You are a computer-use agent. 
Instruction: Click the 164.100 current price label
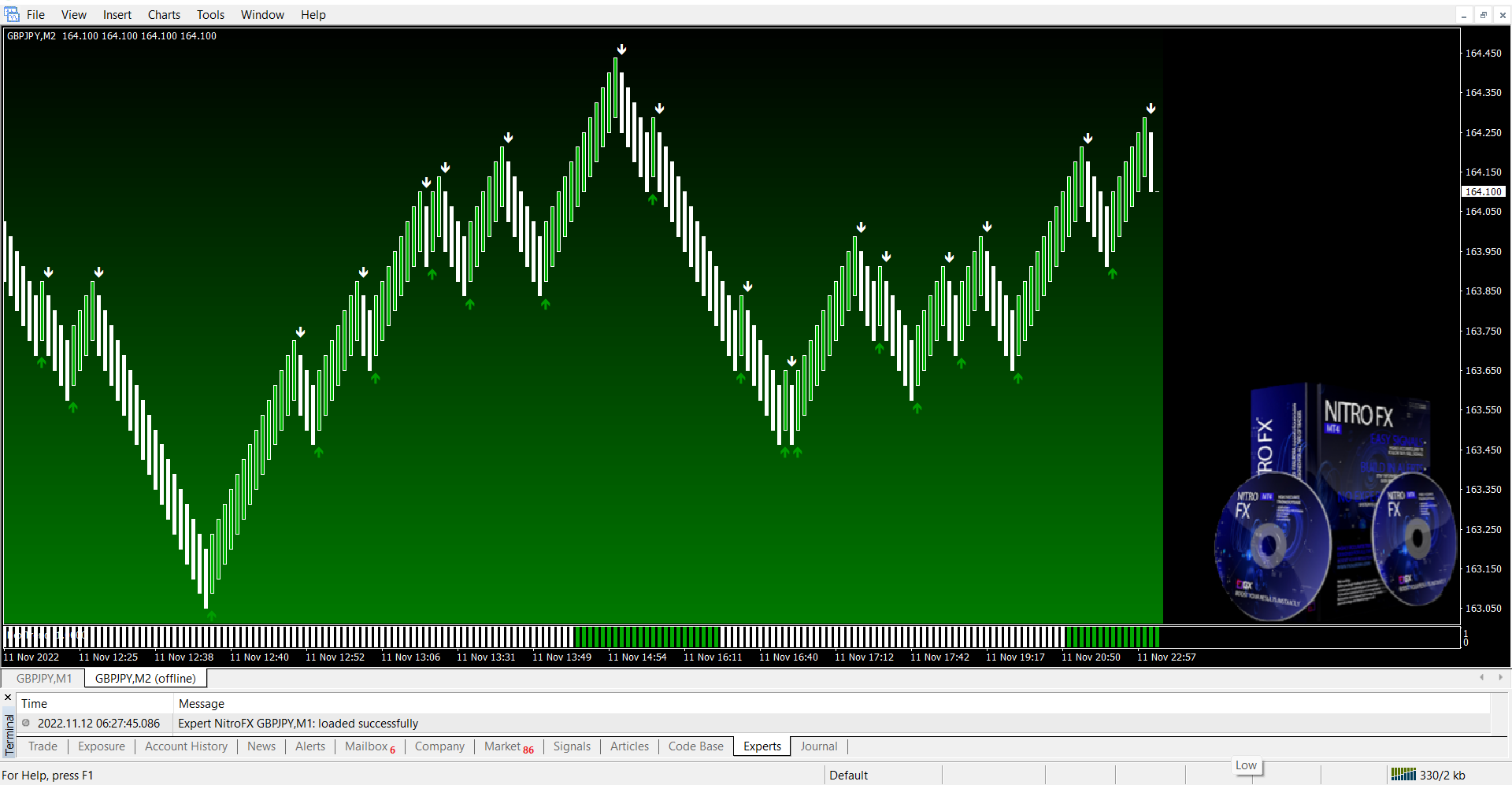pos(1483,191)
